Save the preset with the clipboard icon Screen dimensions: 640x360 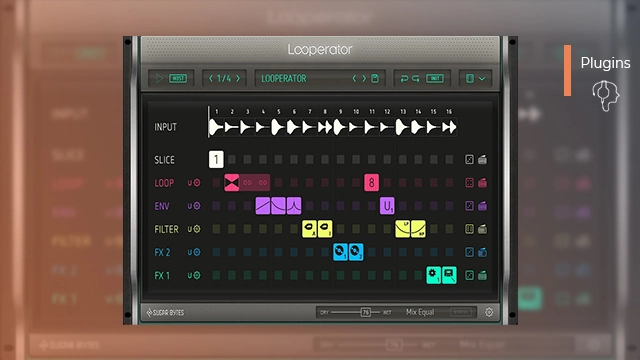pyautogui.click(x=375, y=78)
